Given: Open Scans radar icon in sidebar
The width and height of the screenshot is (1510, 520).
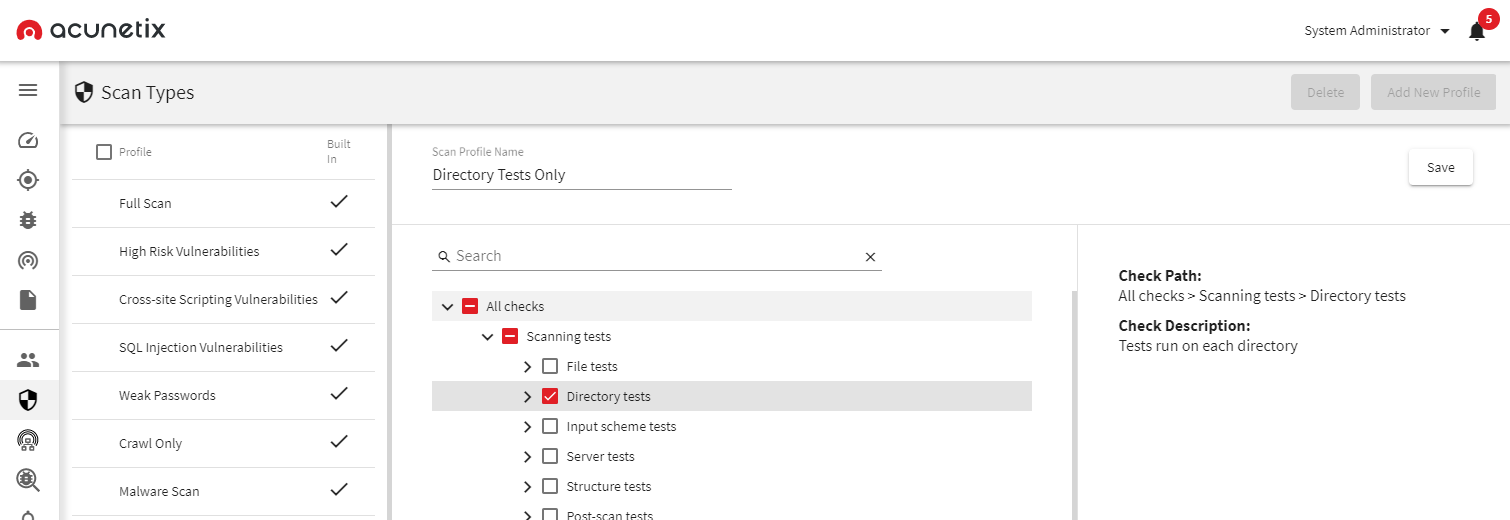Looking at the screenshot, I should coord(28,261).
